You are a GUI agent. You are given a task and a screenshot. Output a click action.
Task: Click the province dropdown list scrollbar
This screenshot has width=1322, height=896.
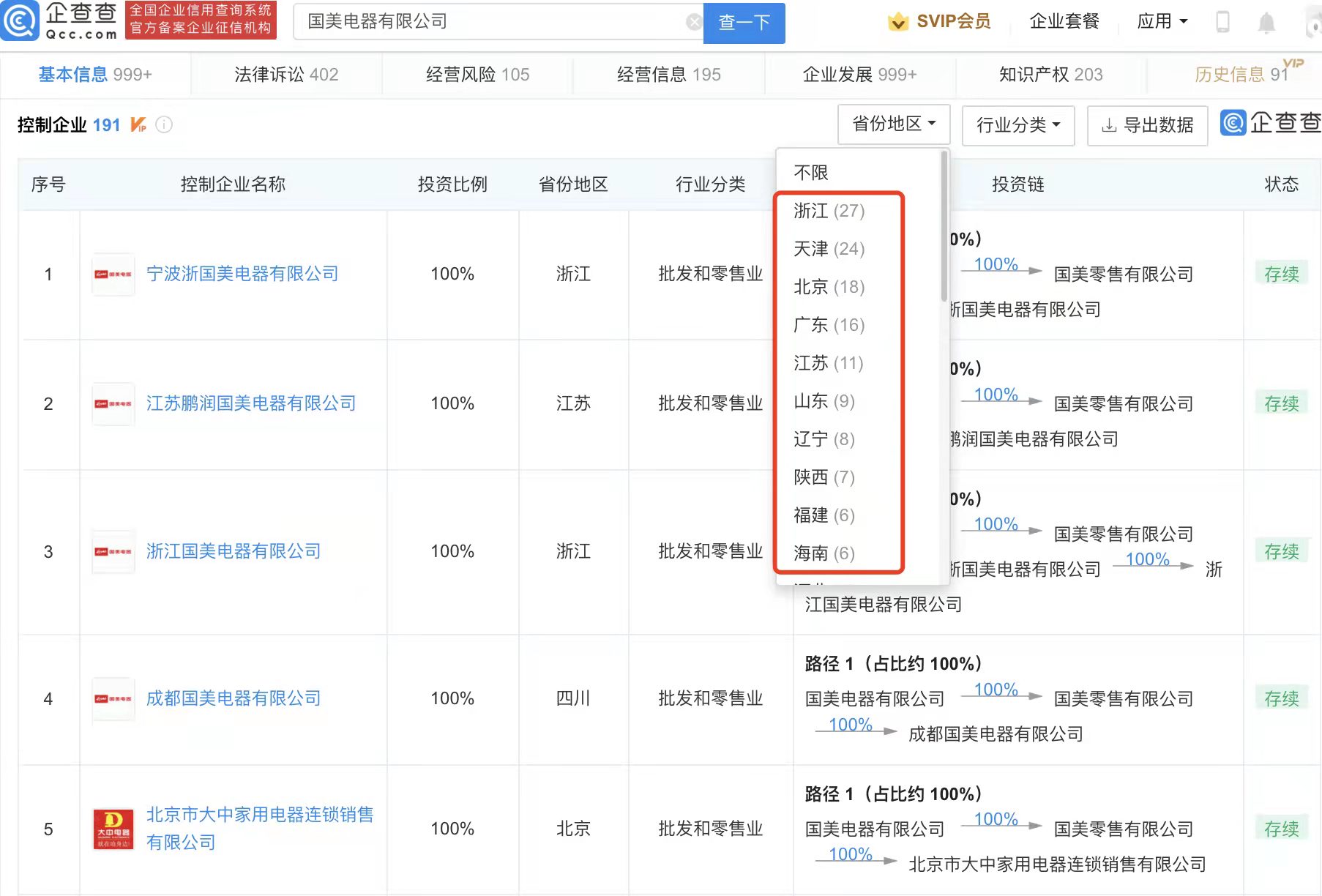point(944,225)
